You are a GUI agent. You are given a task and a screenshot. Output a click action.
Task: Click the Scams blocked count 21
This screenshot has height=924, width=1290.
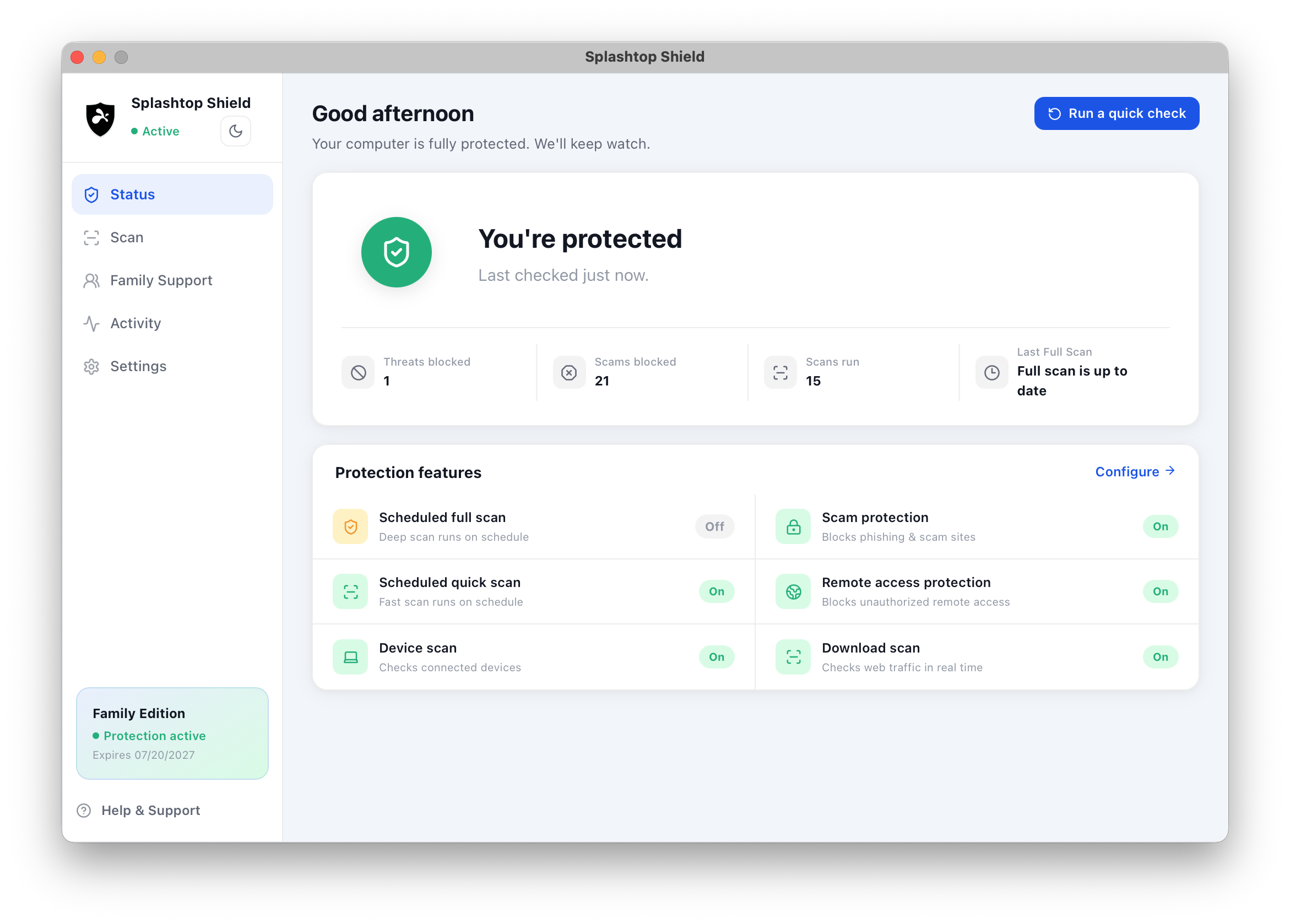tap(602, 381)
